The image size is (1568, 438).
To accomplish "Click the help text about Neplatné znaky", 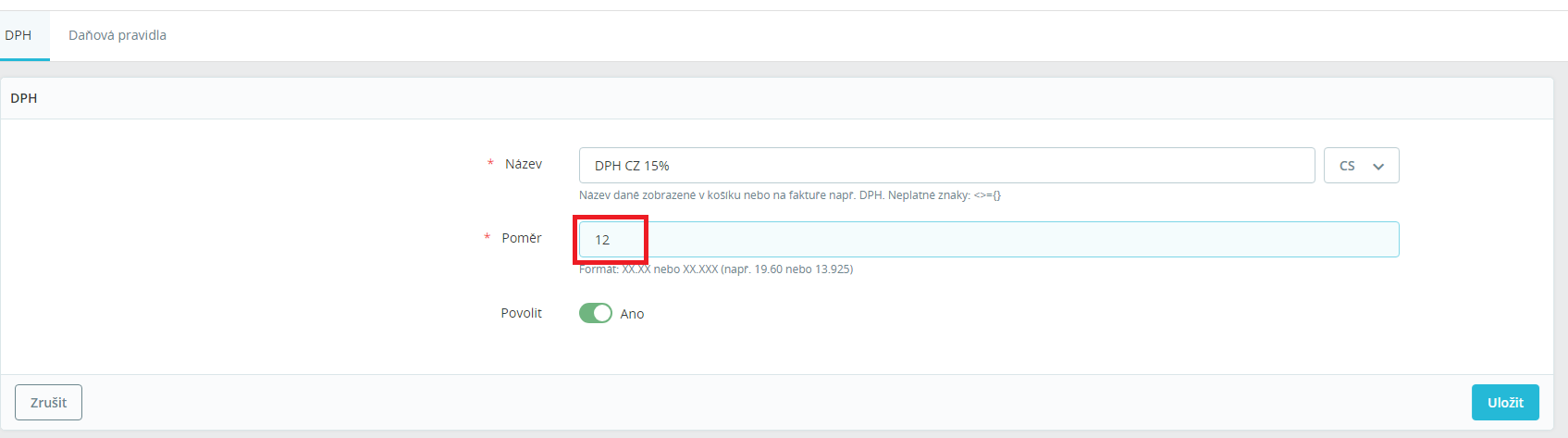I will (789, 195).
